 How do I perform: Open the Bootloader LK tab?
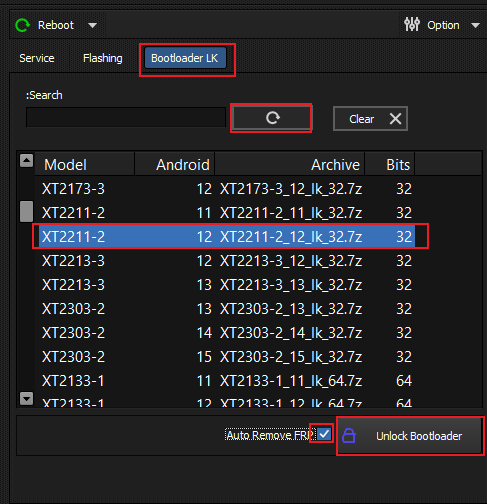pyautogui.click(x=185, y=58)
